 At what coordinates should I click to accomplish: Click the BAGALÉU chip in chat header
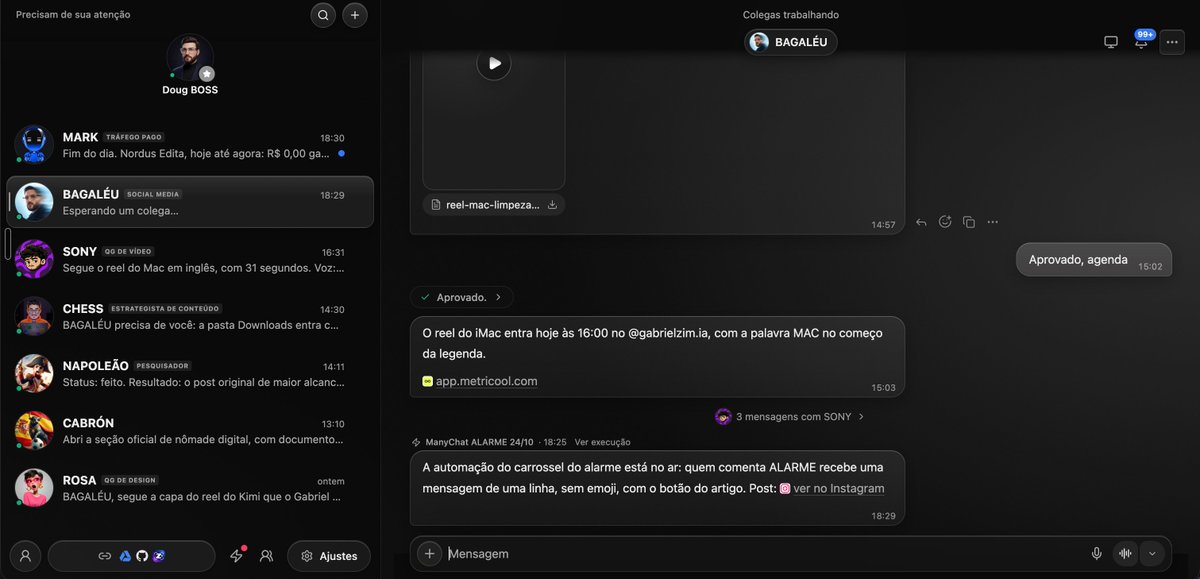point(790,41)
